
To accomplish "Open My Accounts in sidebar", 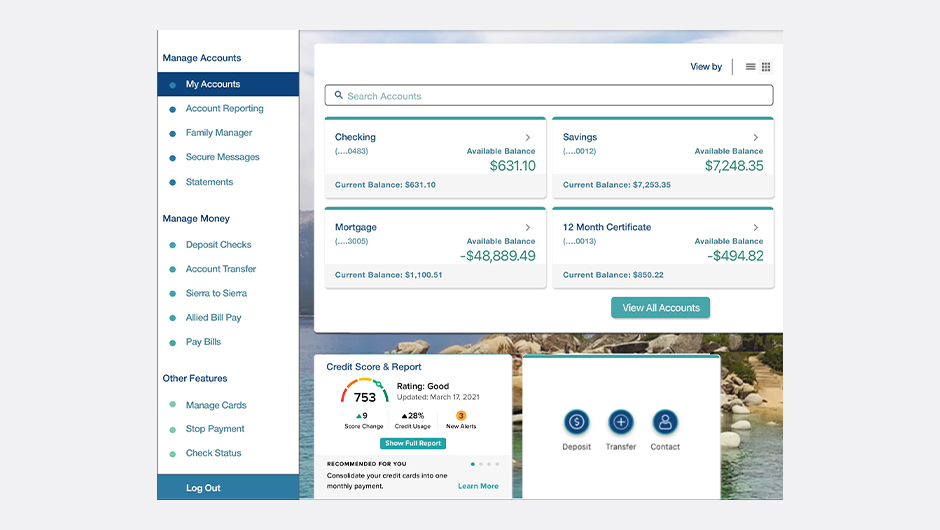I will point(228,84).
